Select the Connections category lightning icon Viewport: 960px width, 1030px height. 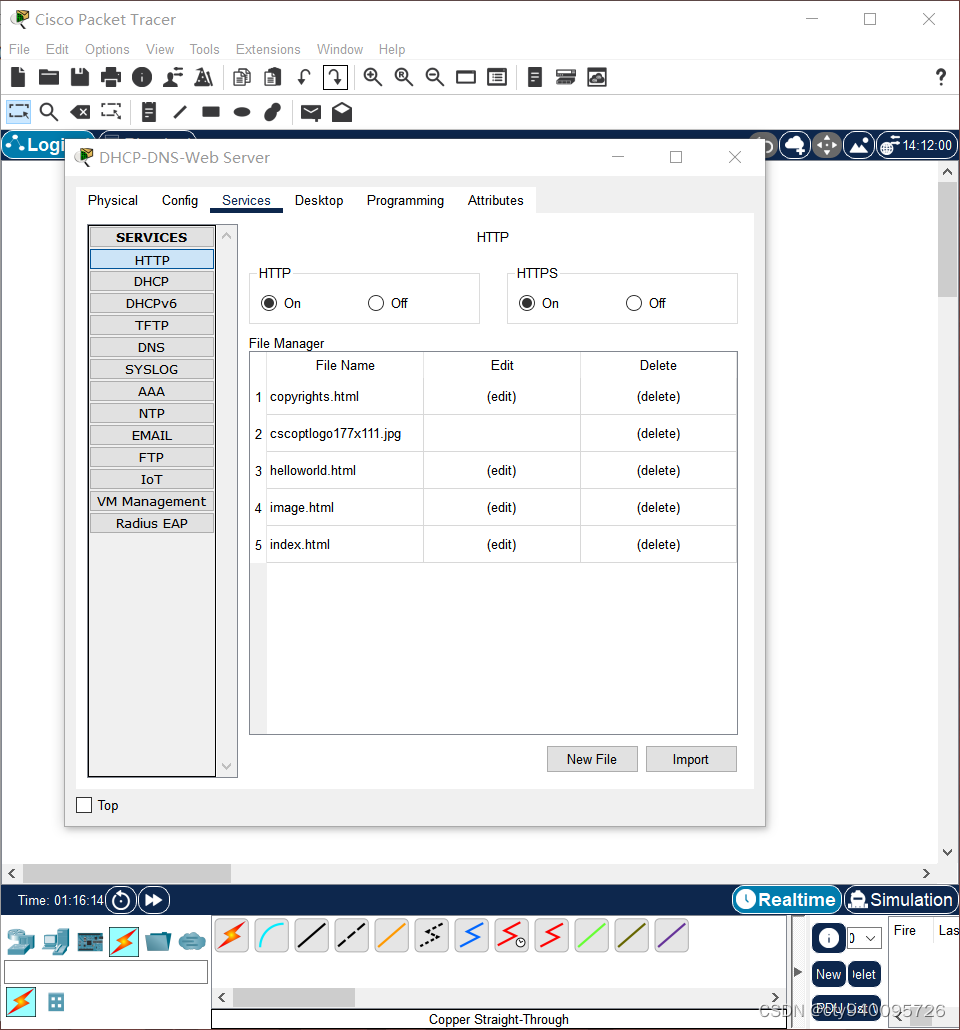click(x=124, y=941)
